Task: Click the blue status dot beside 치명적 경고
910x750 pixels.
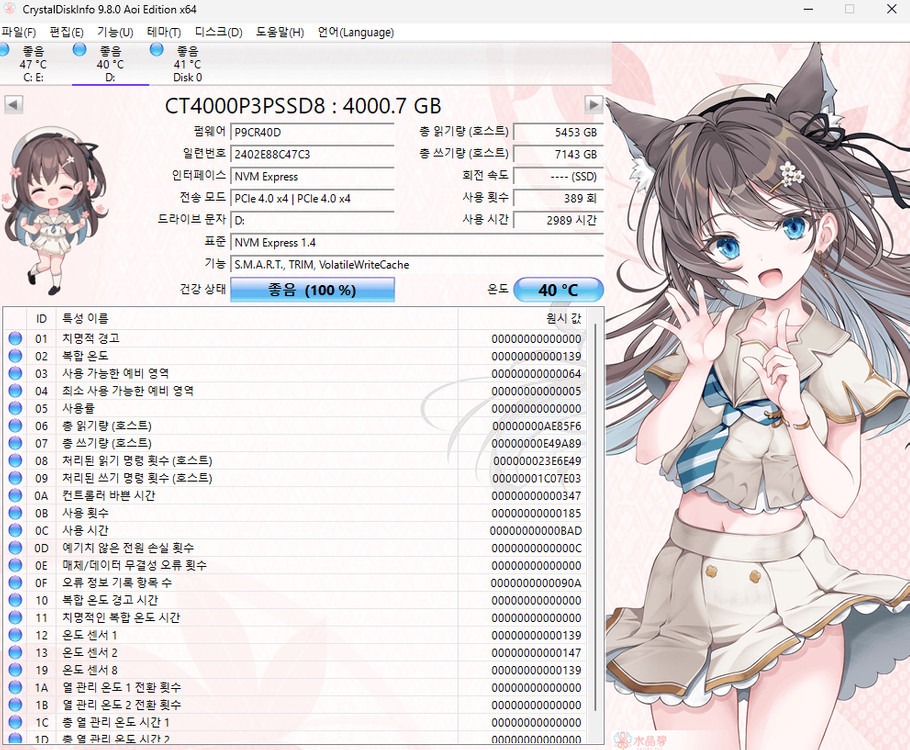Action: (x=13, y=338)
